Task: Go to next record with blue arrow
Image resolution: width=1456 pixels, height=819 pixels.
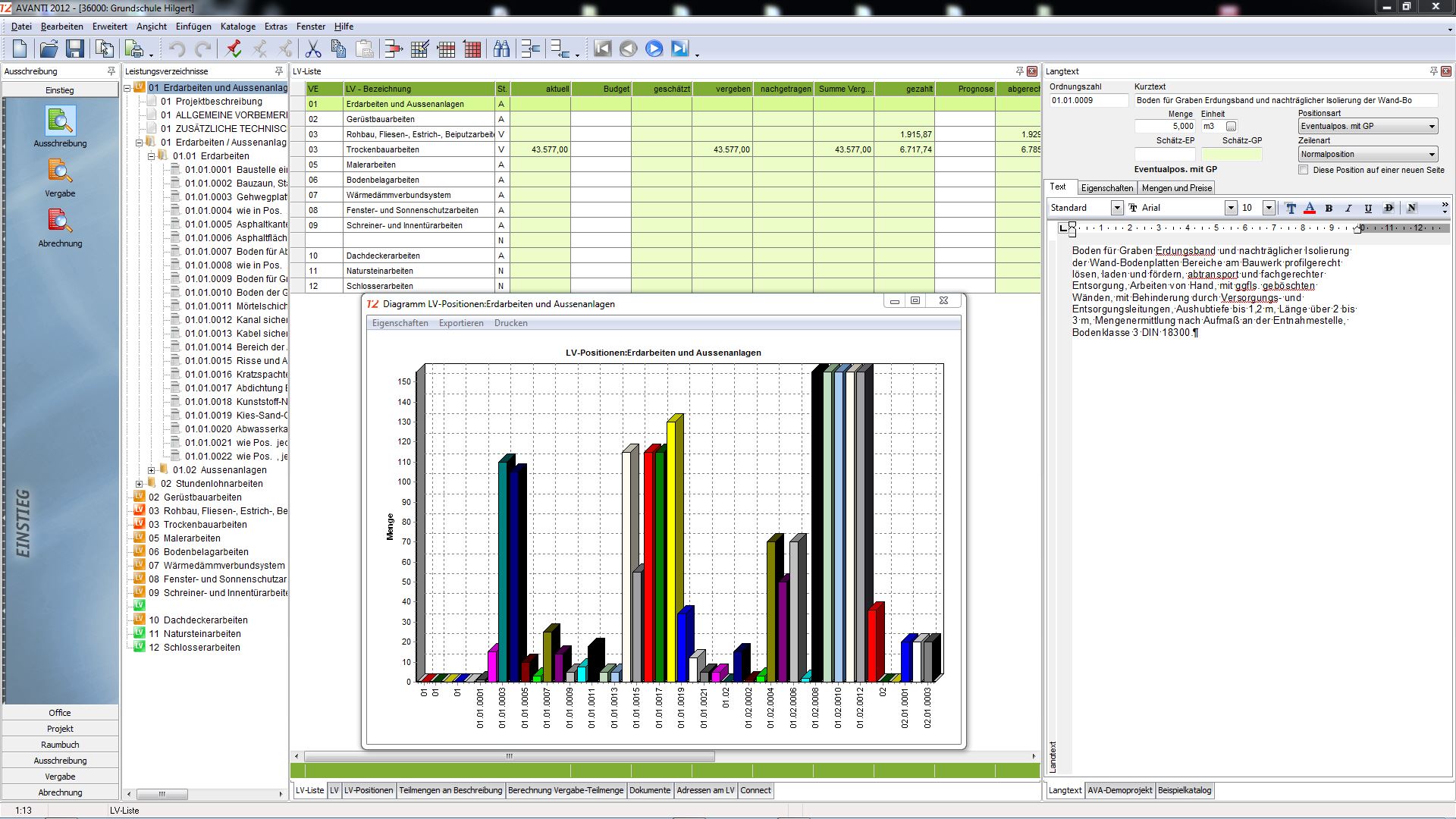Action: (654, 49)
